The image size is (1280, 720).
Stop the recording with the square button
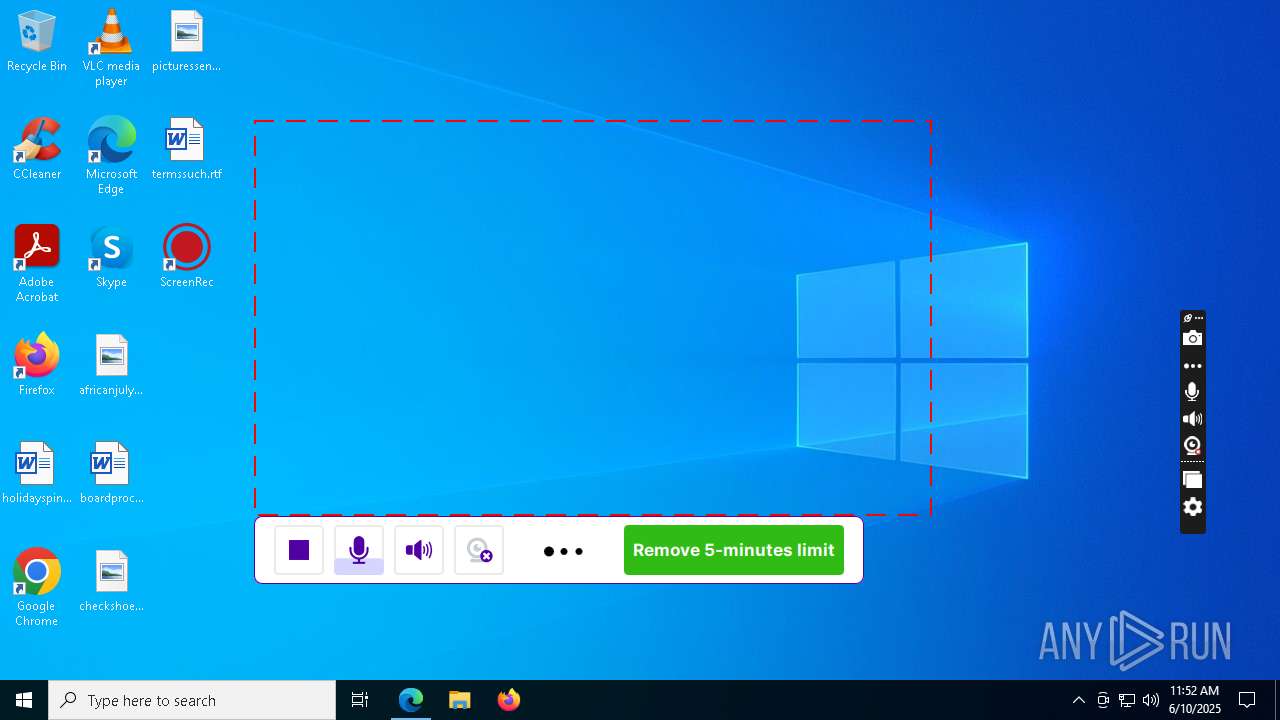pyautogui.click(x=299, y=550)
